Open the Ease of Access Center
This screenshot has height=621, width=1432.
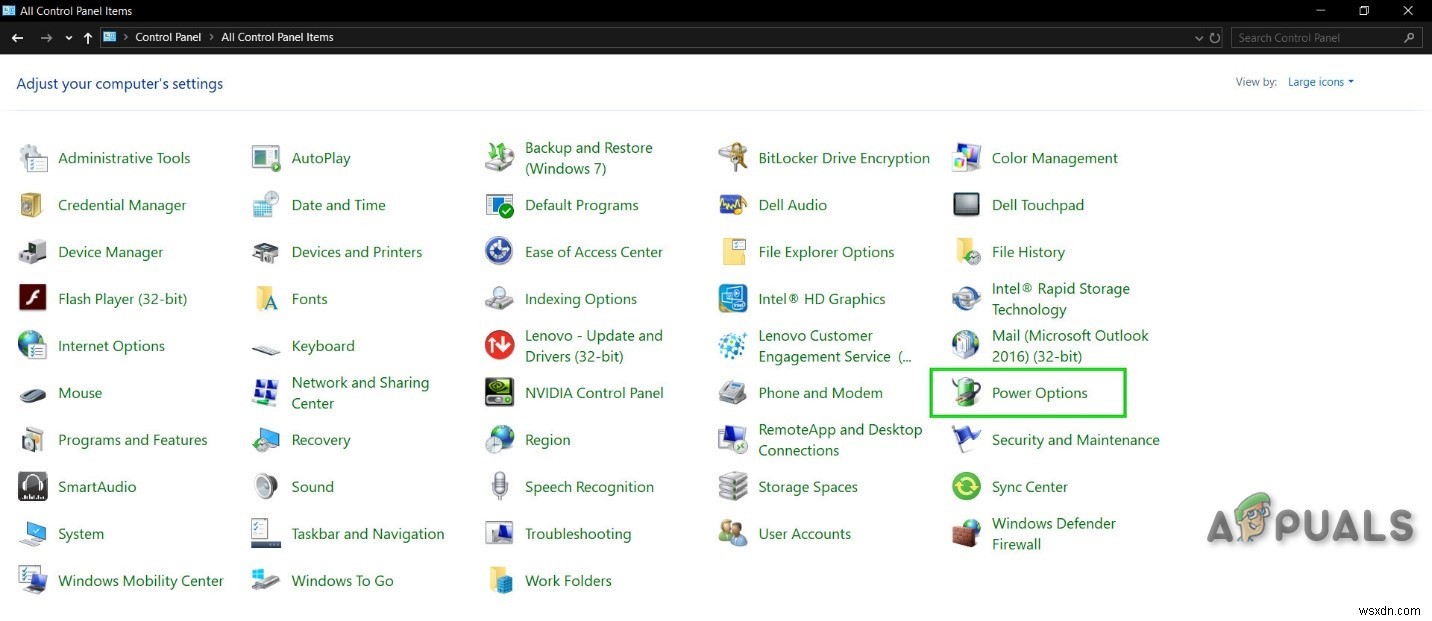(594, 252)
